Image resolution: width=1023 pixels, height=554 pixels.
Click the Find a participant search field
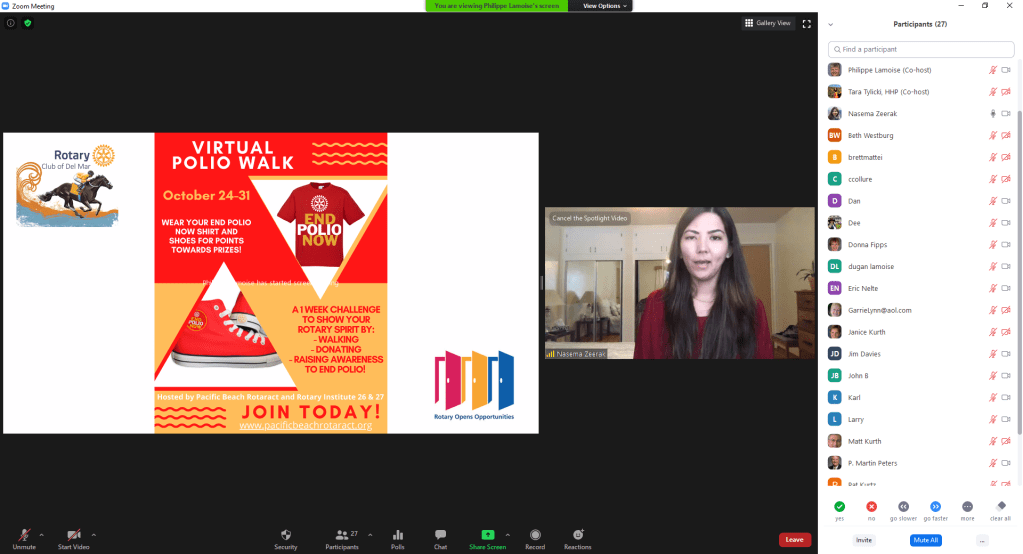[920, 49]
